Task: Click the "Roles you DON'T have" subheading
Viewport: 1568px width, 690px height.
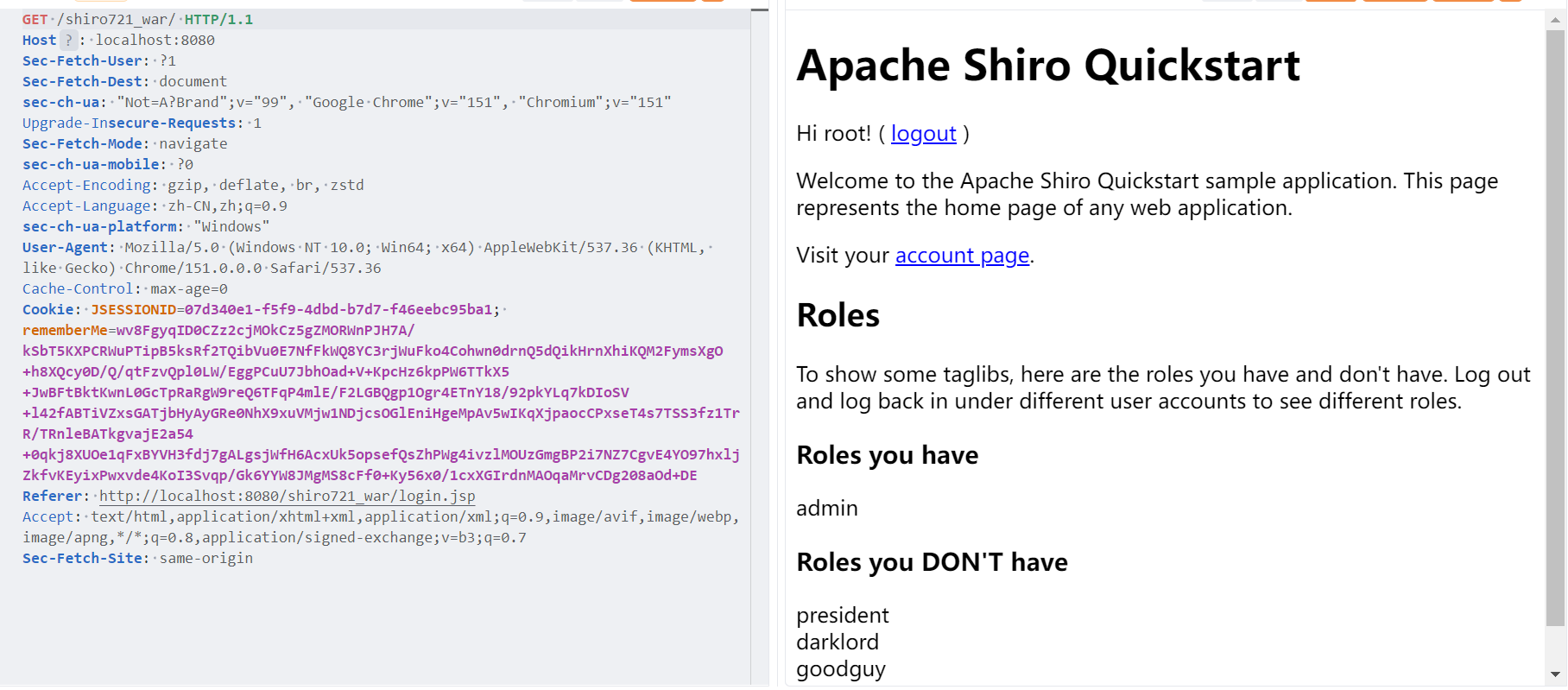Action: [x=933, y=562]
